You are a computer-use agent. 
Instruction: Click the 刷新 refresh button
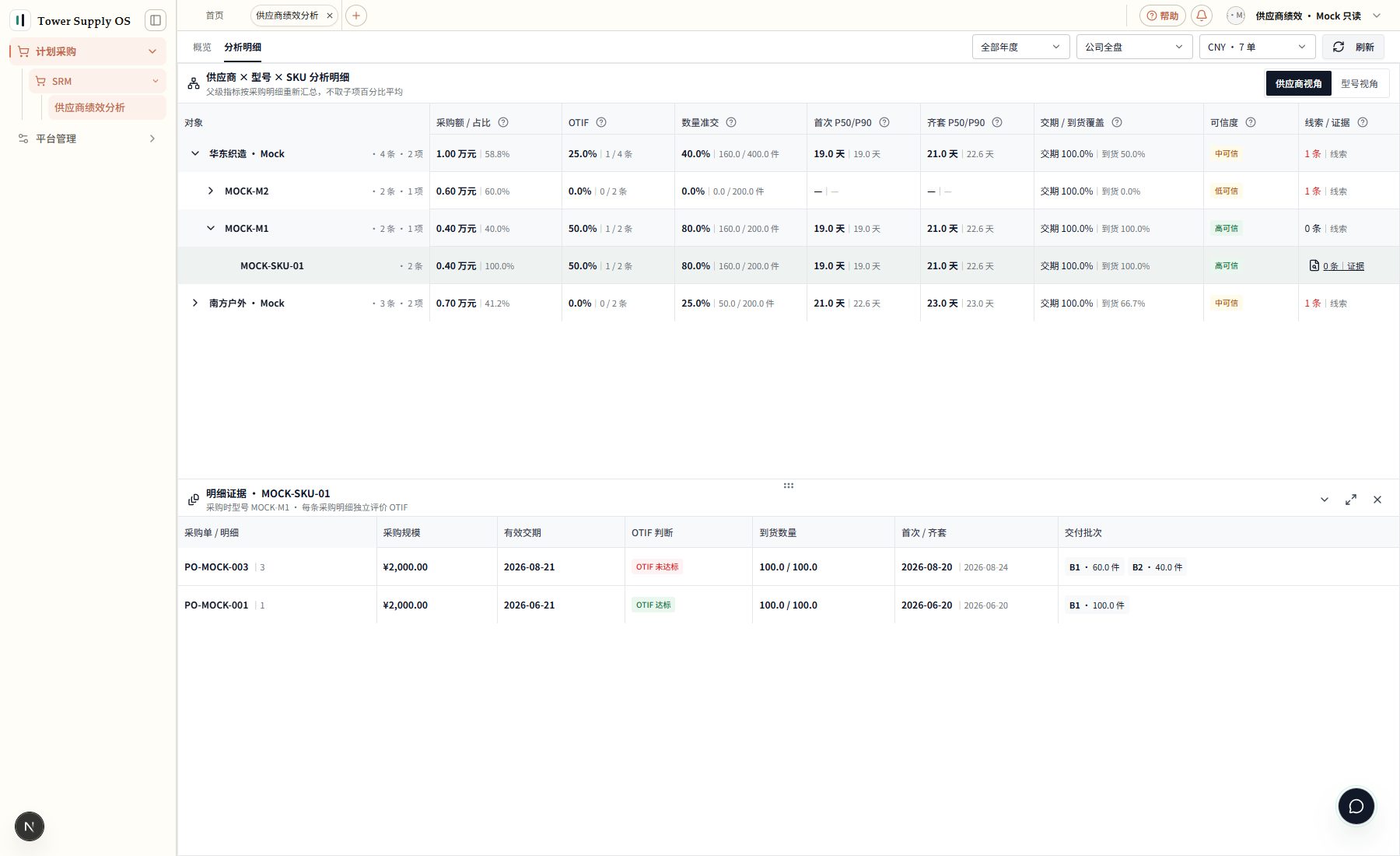click(x=1353, y=47)
